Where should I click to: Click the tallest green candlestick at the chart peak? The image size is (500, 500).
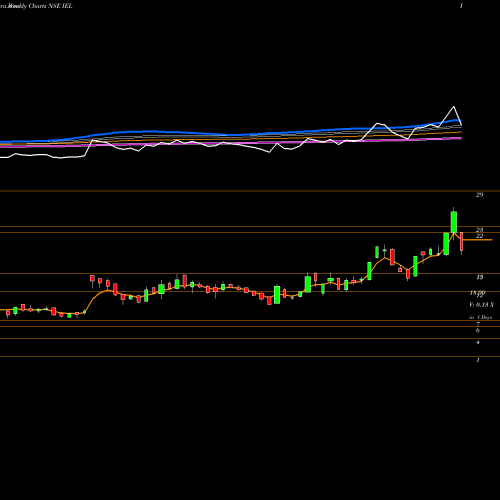coord(454,222)
